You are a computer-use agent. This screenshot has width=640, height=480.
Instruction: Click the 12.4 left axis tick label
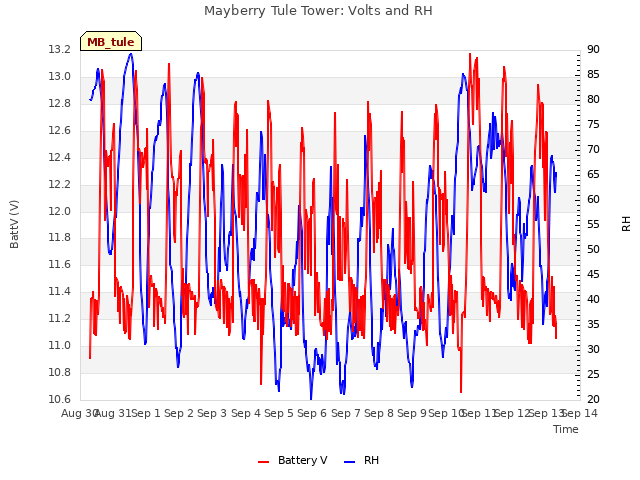(x=59, y=158)
